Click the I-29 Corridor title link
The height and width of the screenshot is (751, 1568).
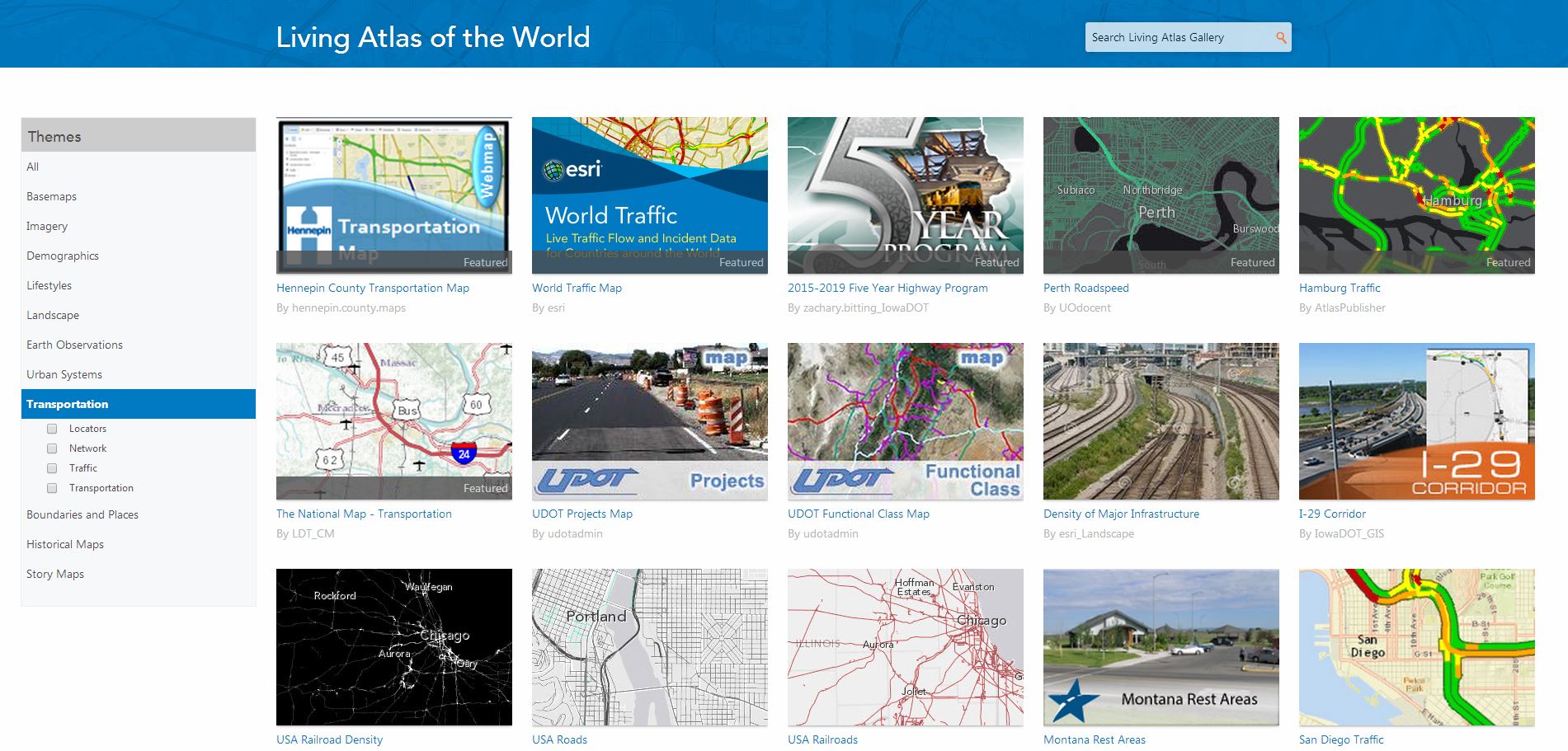pyautogui.click(x=1332, y=514)
